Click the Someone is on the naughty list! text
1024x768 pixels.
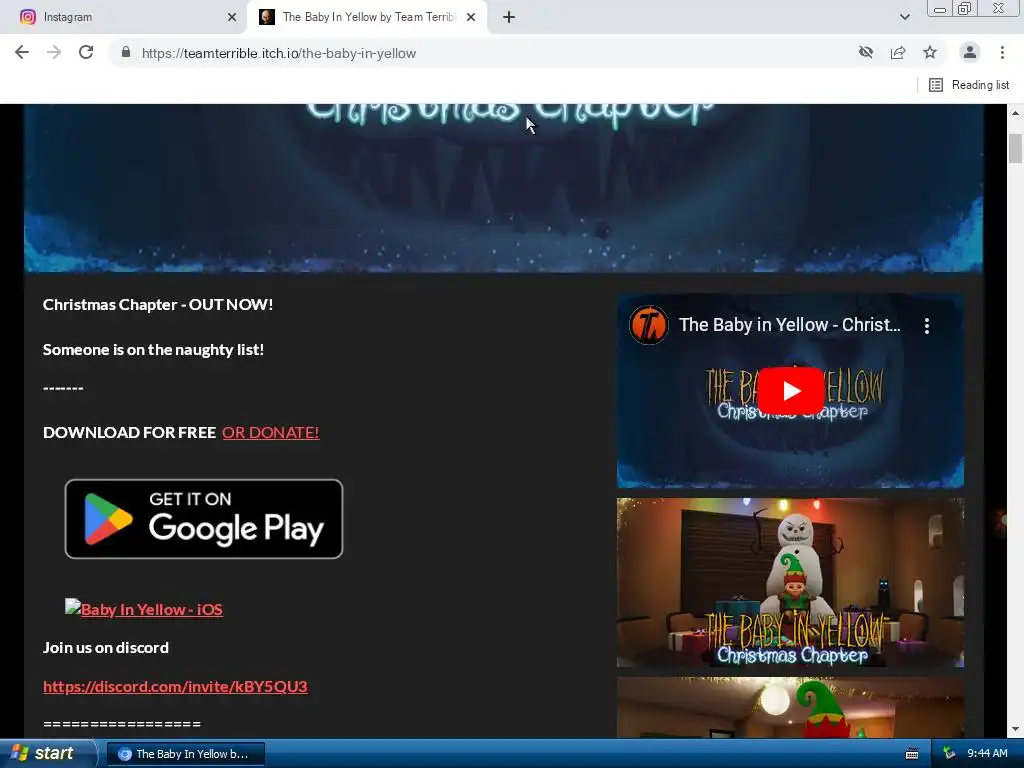[x=153, y=350]
